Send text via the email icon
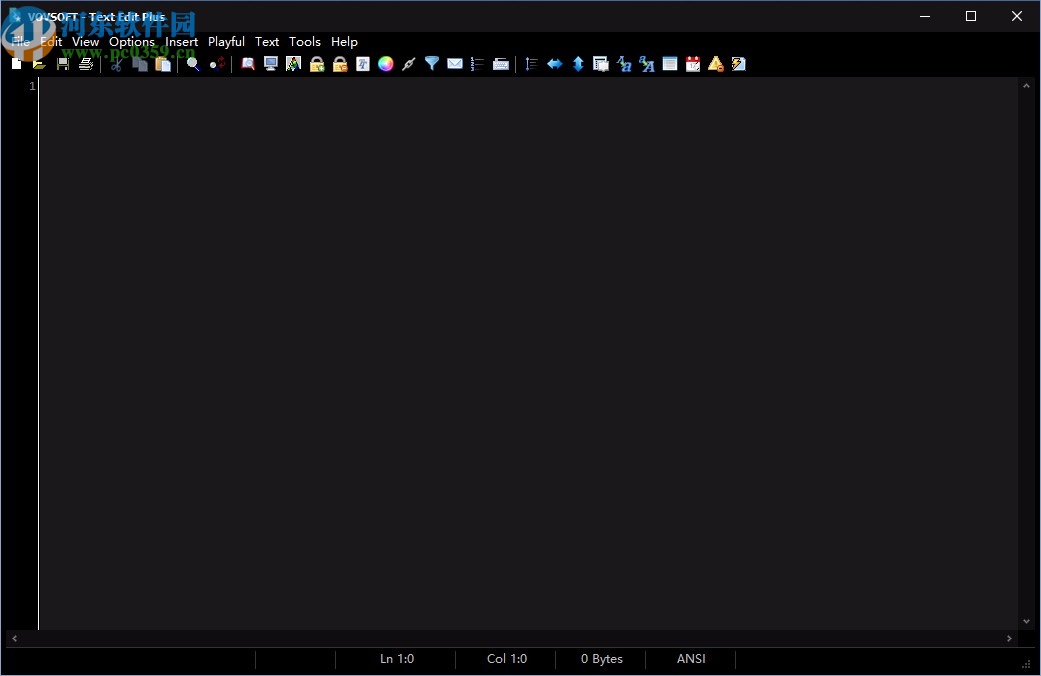The height and width of the screenshot is (676, 1041). [455, 63]
